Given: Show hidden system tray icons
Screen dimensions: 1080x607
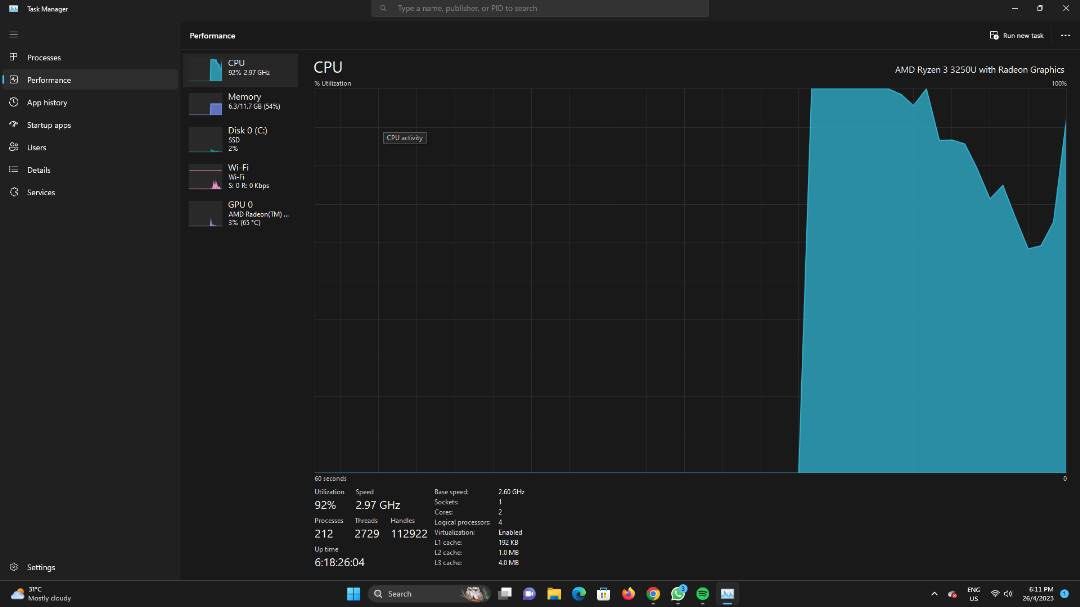Looking at the screenshot, I should tap(934, 594).
